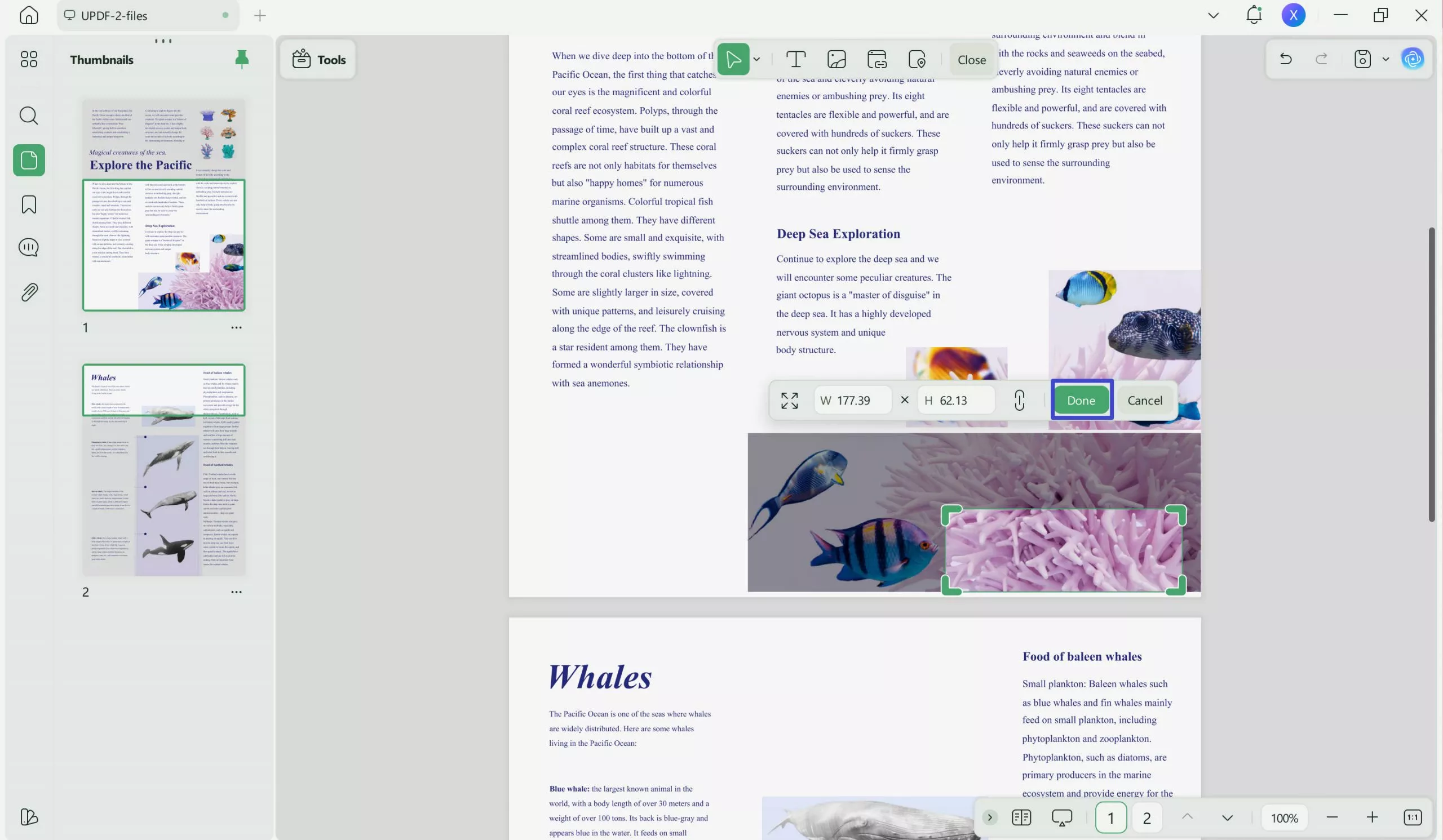1443x840 pixels.
Task: Expand the save options dropdown arrow
Action: 1386,59
